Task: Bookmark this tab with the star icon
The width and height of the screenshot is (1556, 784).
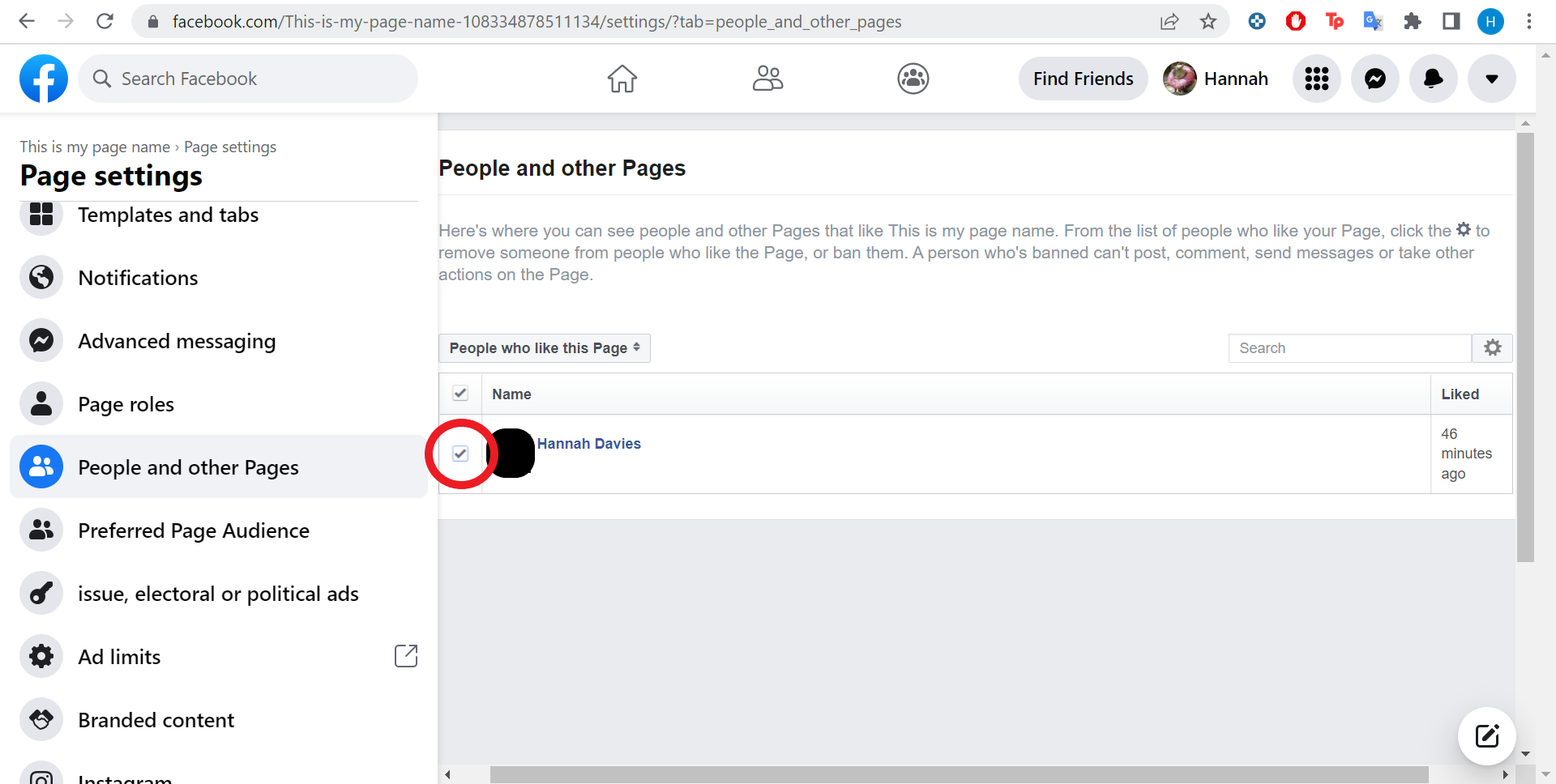Action: 1208,22
